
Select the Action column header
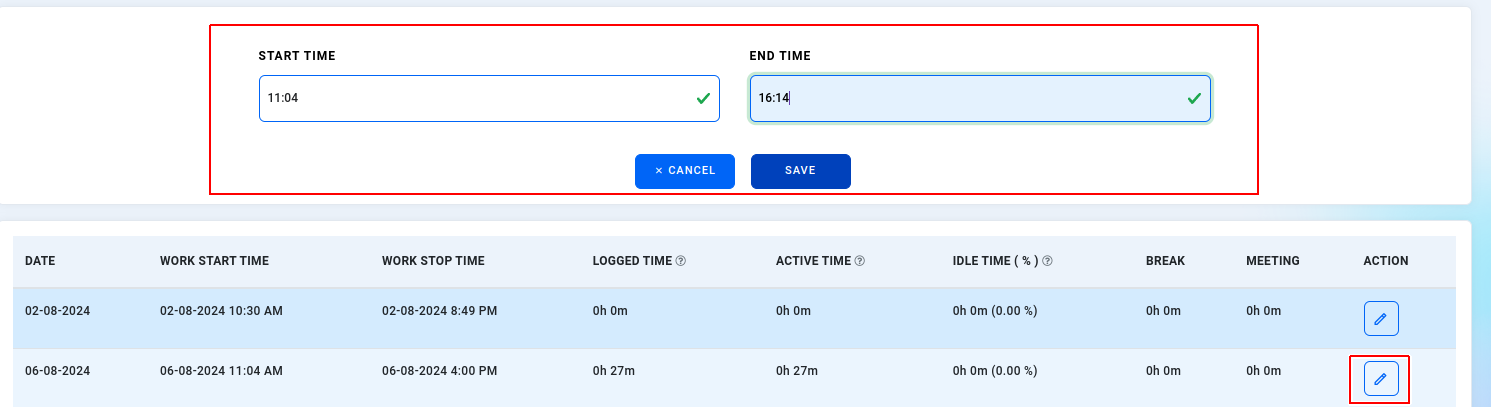tap(1386, 261)
